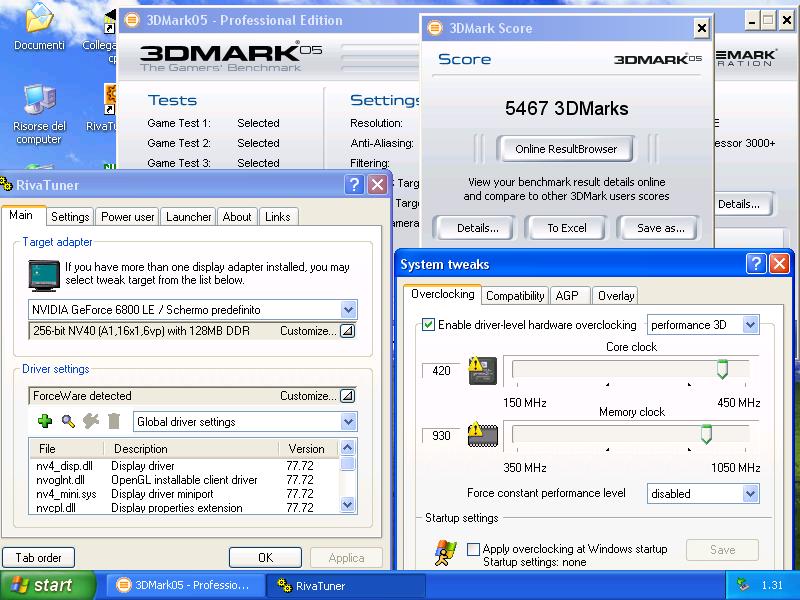Click the memory clock value field 930

[x=441, y=435]
